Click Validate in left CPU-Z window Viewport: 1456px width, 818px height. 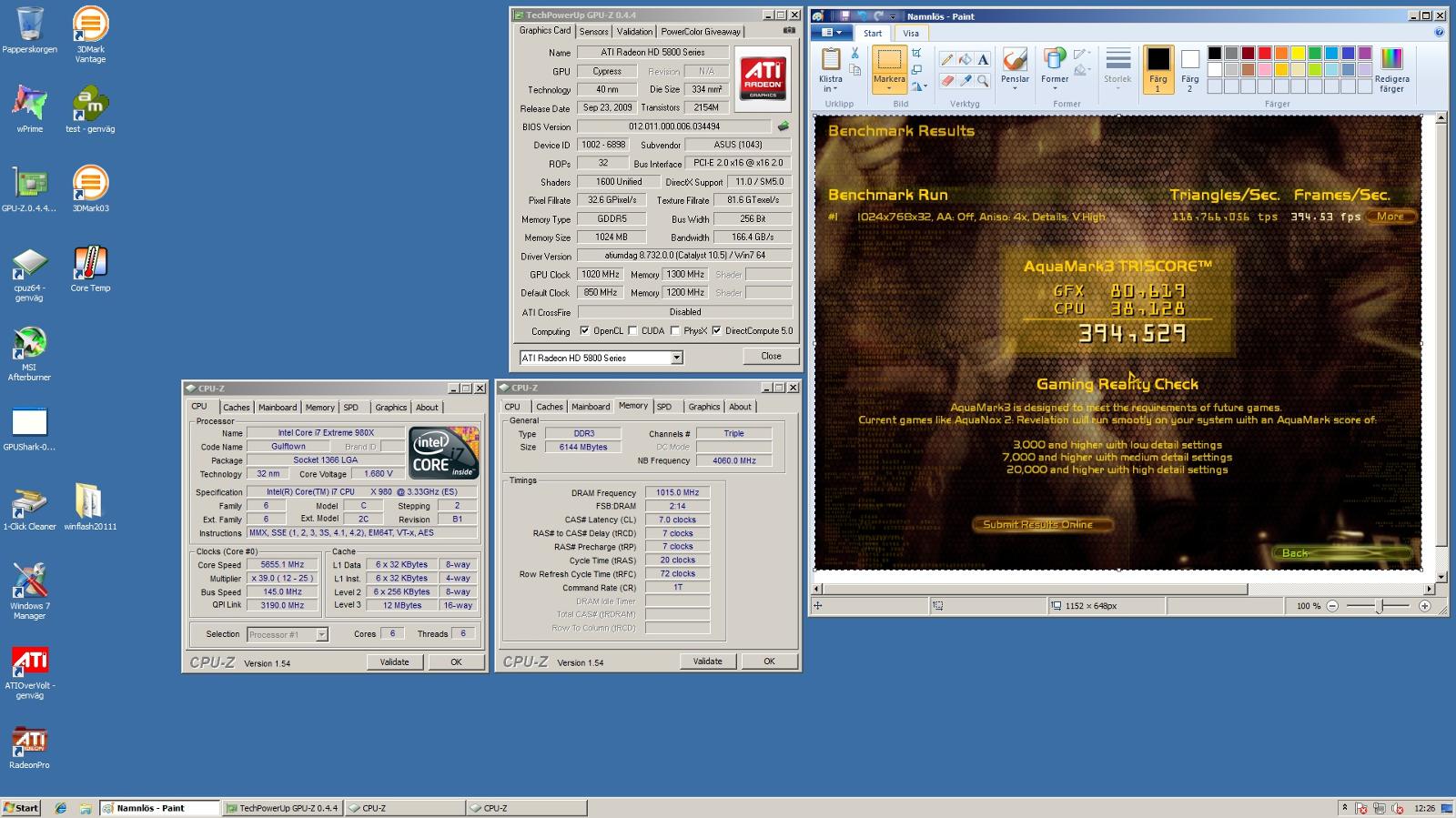click(394, 661)
